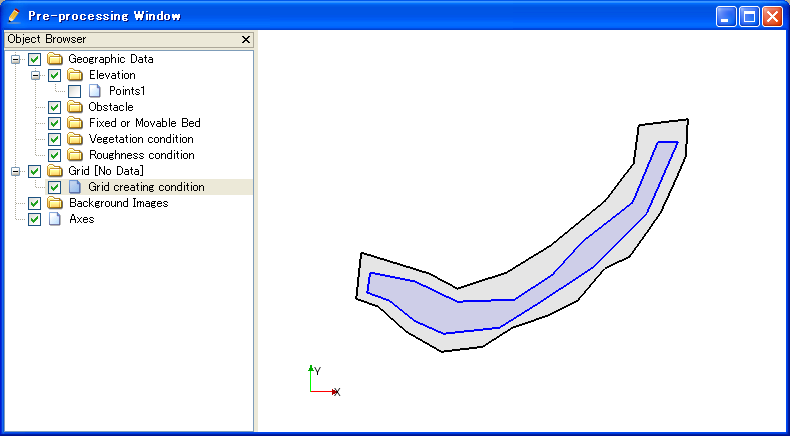
Task: Select the Points1 item
Action: (127, 91)
